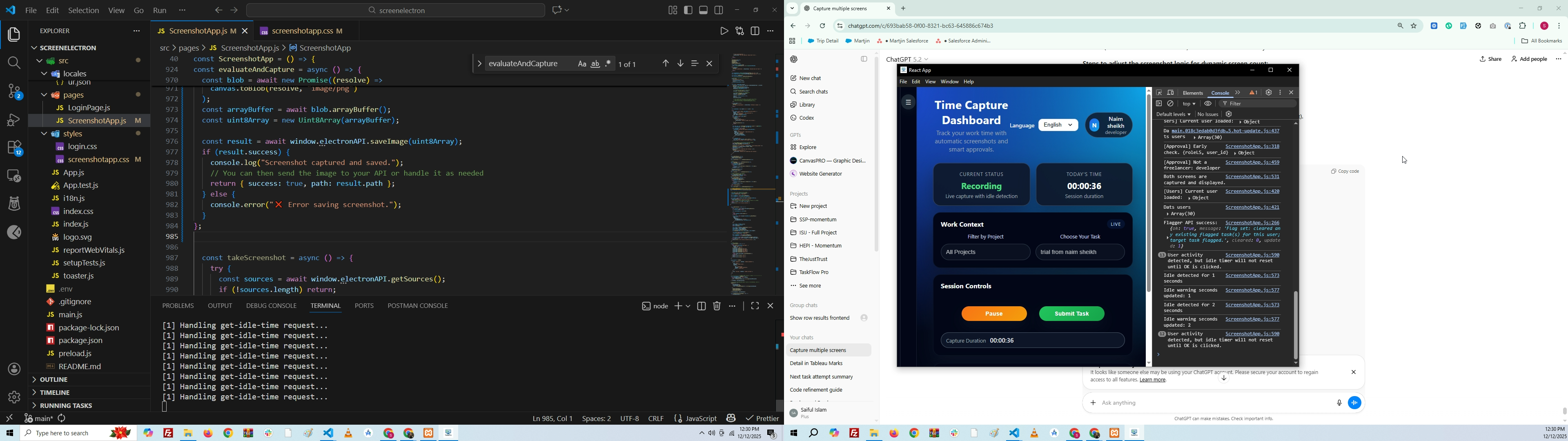
Task: Toggle Match Case in find widget
Action: [x=582, y=64]
